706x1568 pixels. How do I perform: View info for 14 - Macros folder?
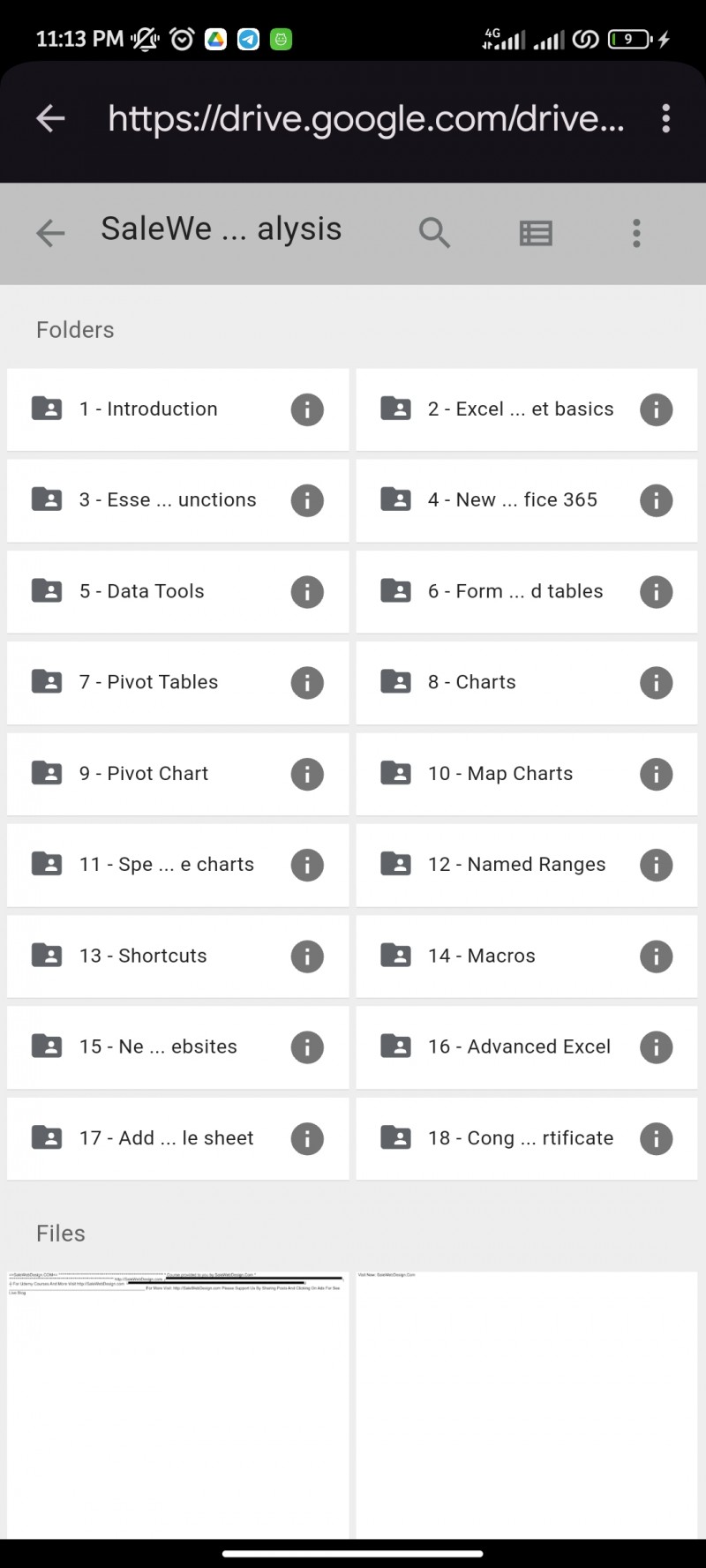pos(656,956)
